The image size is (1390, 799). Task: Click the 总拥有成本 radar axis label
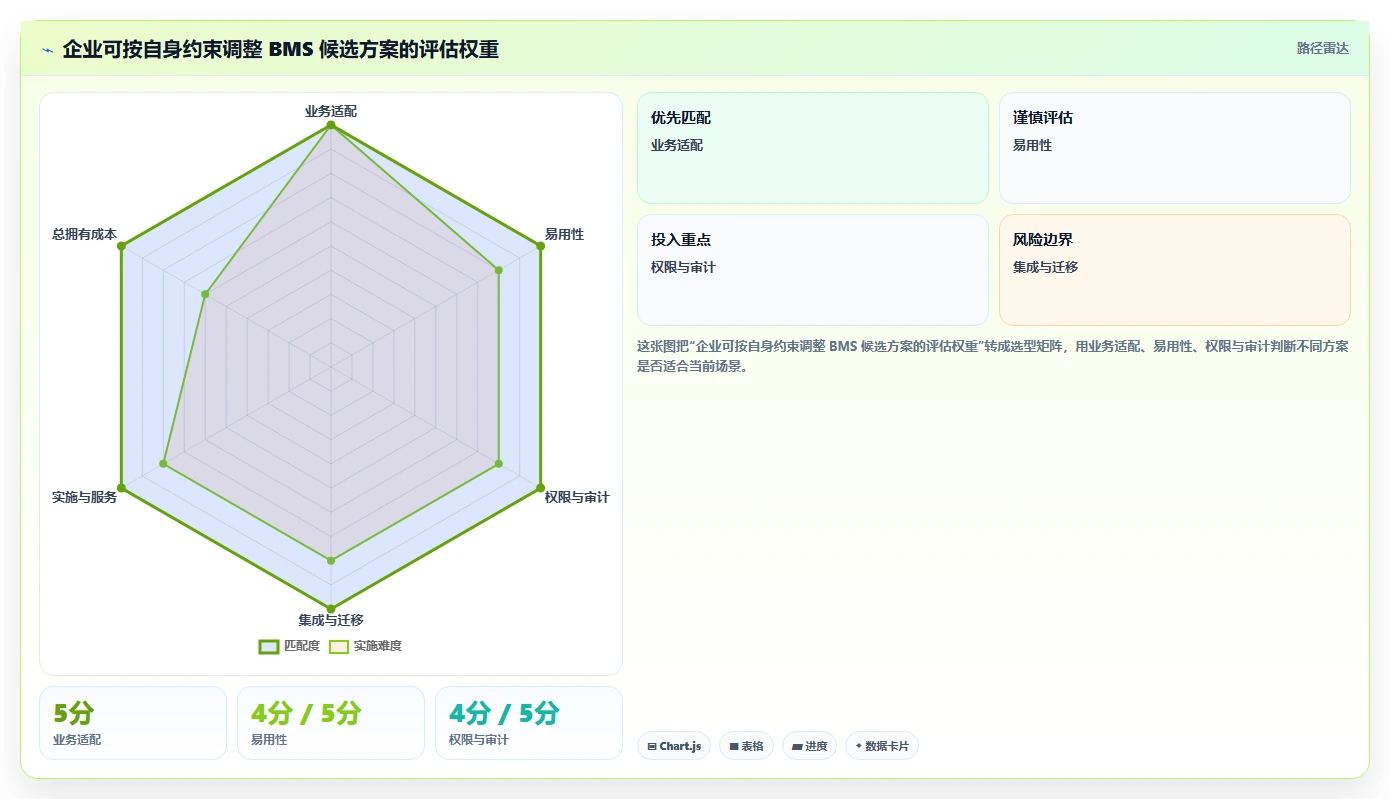[x=85, y=234]
